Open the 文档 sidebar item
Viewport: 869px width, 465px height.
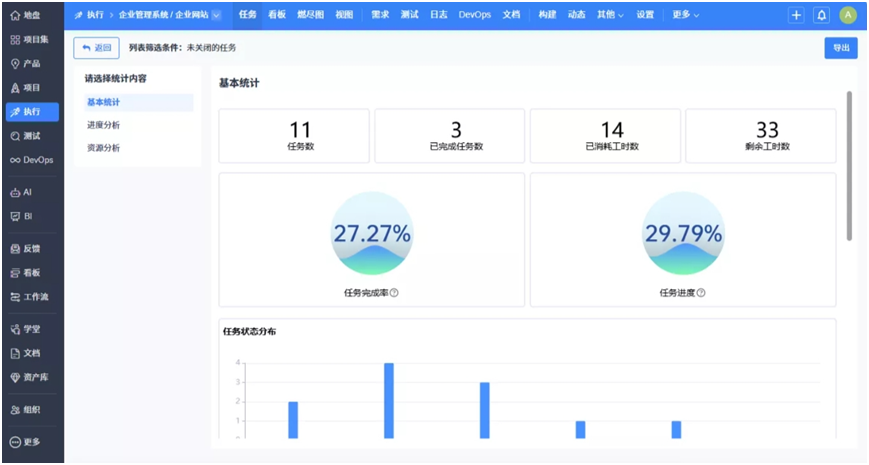pyautogui.click(x=25, y=353)
